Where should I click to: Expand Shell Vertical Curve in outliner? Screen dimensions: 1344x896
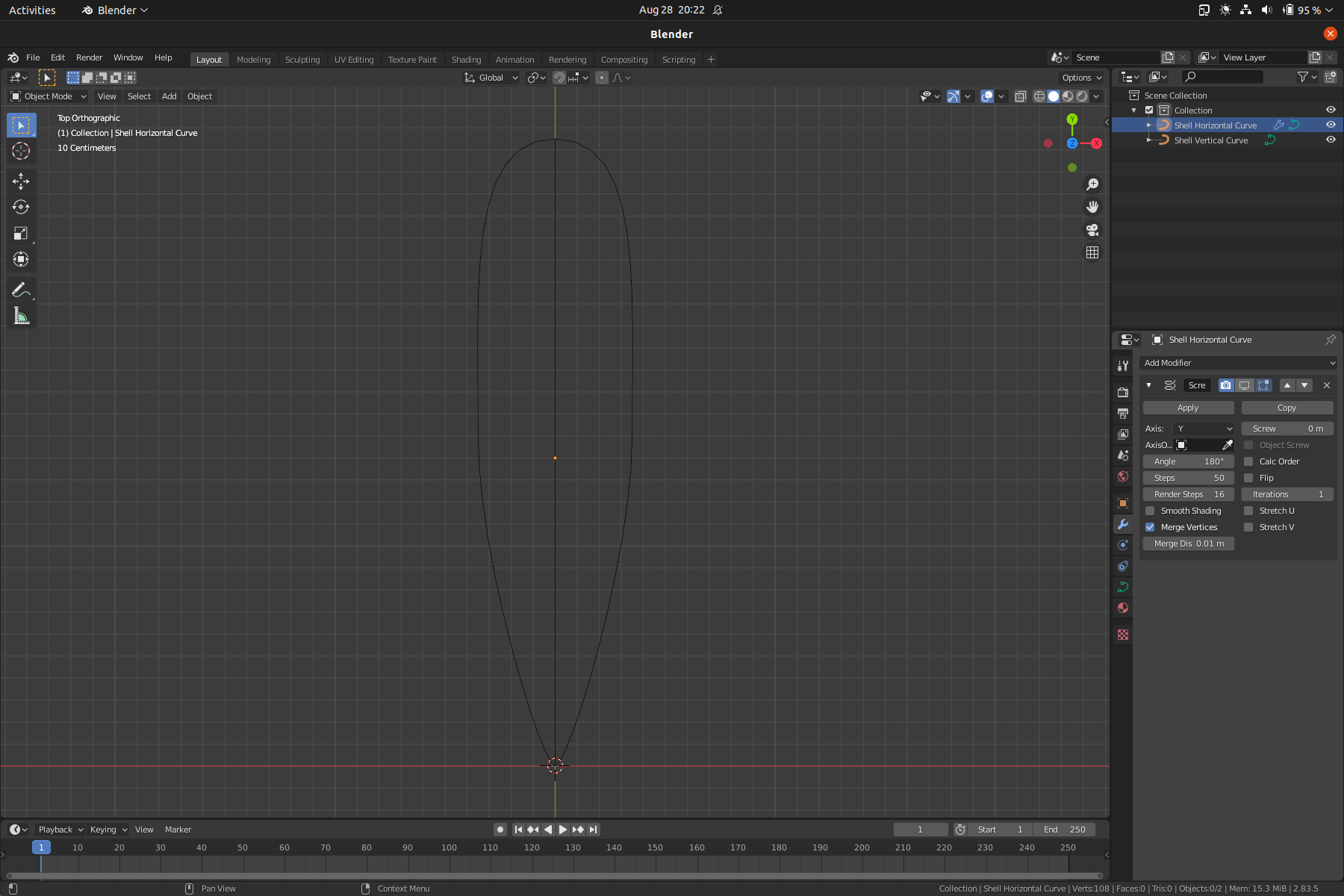pos(1149,140)
